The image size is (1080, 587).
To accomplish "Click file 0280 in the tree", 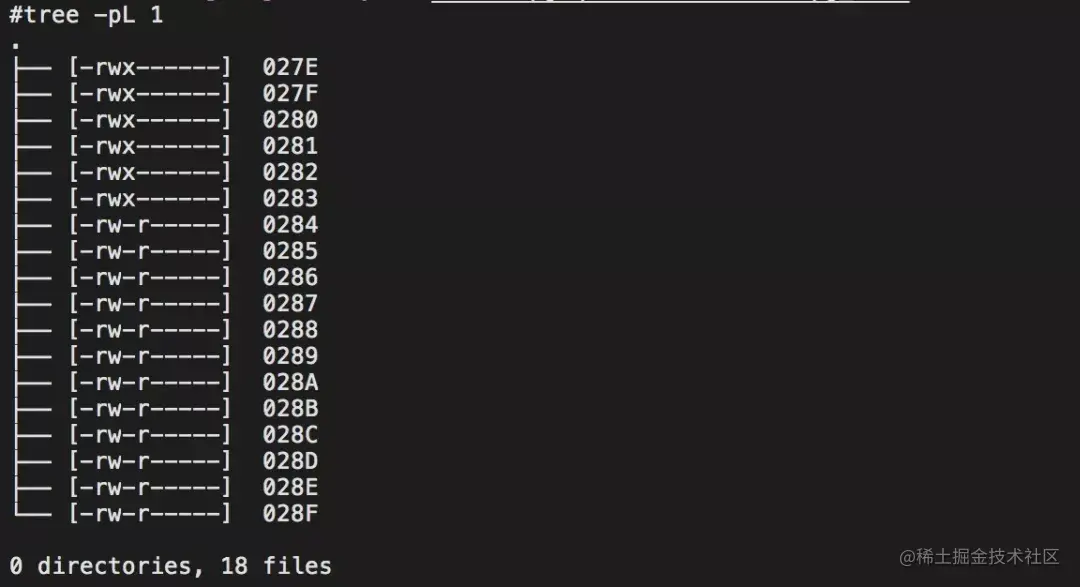I will pos(290,119).
